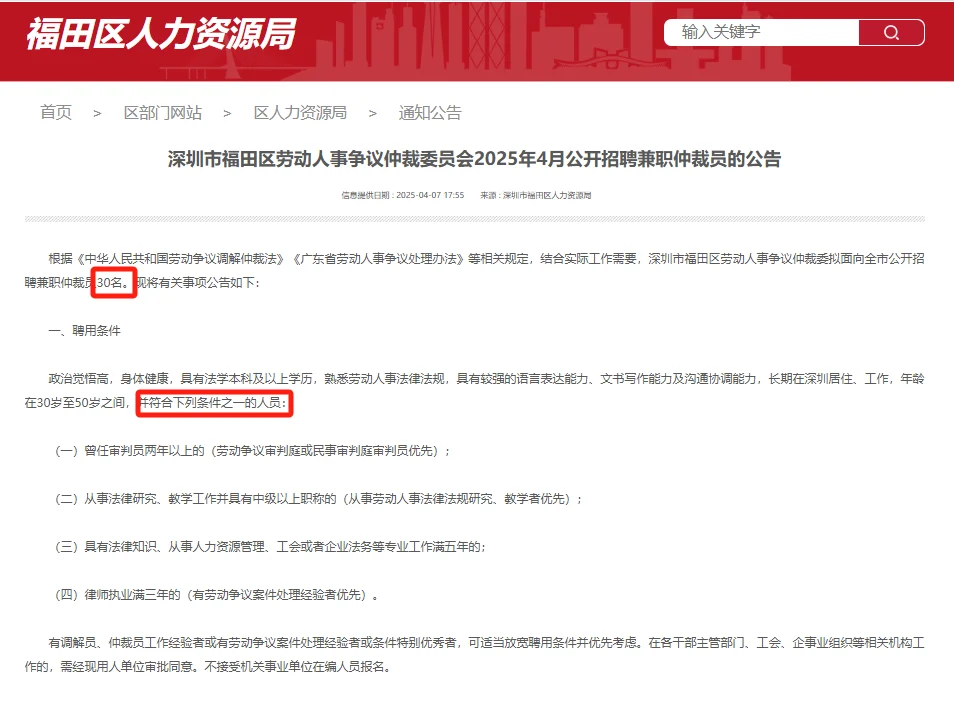Open the 首页 breadcrumb link
954x706 pixels.
tap(54, 112)
